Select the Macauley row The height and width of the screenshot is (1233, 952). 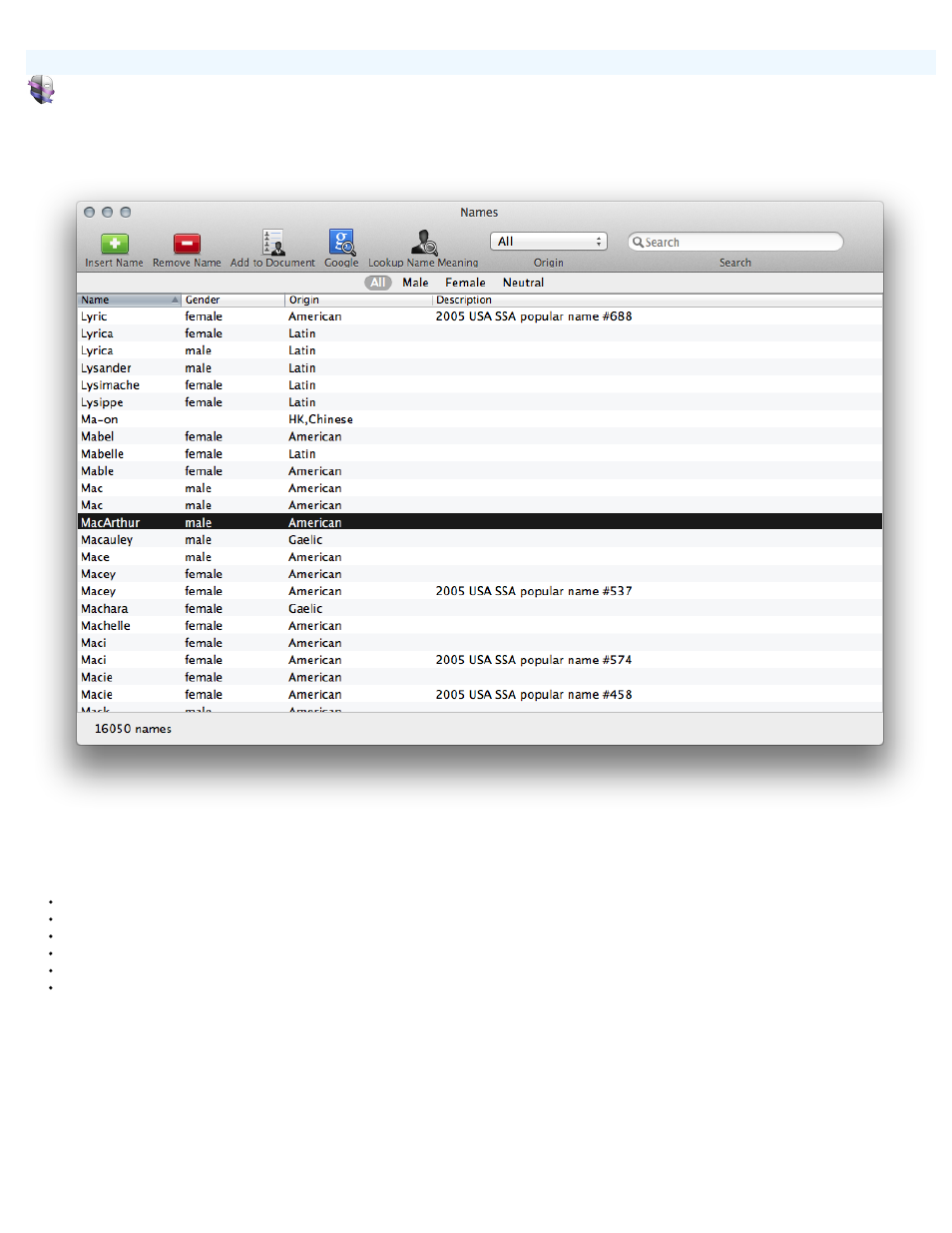point(480,540)
